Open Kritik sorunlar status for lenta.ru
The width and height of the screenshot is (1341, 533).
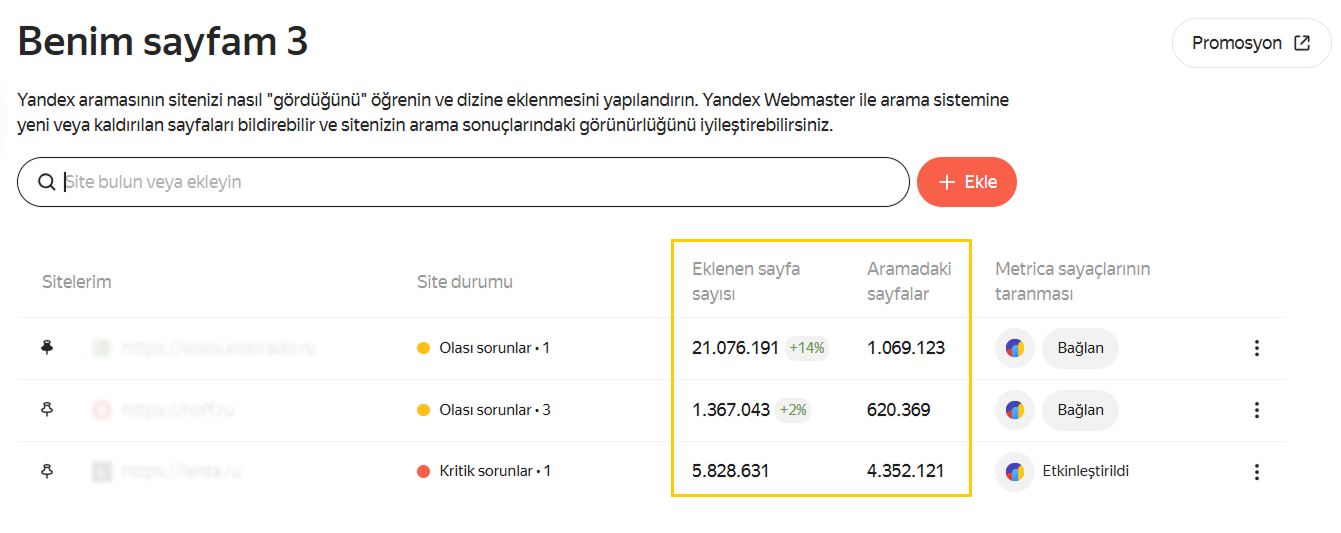coord(484,471)
